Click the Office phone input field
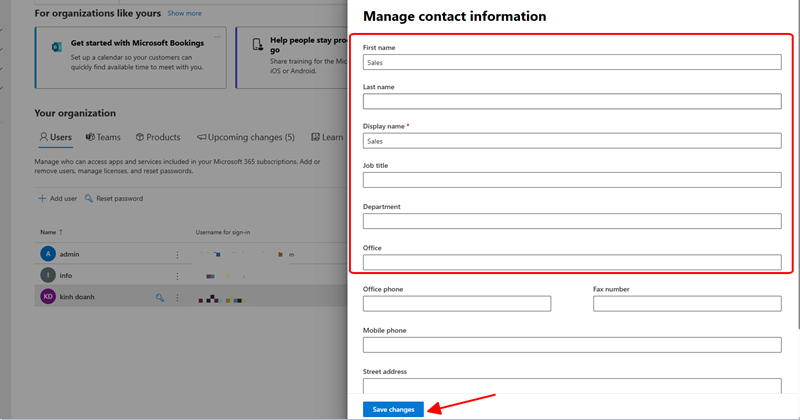The image size is (800, 420). tap(456, 303)
